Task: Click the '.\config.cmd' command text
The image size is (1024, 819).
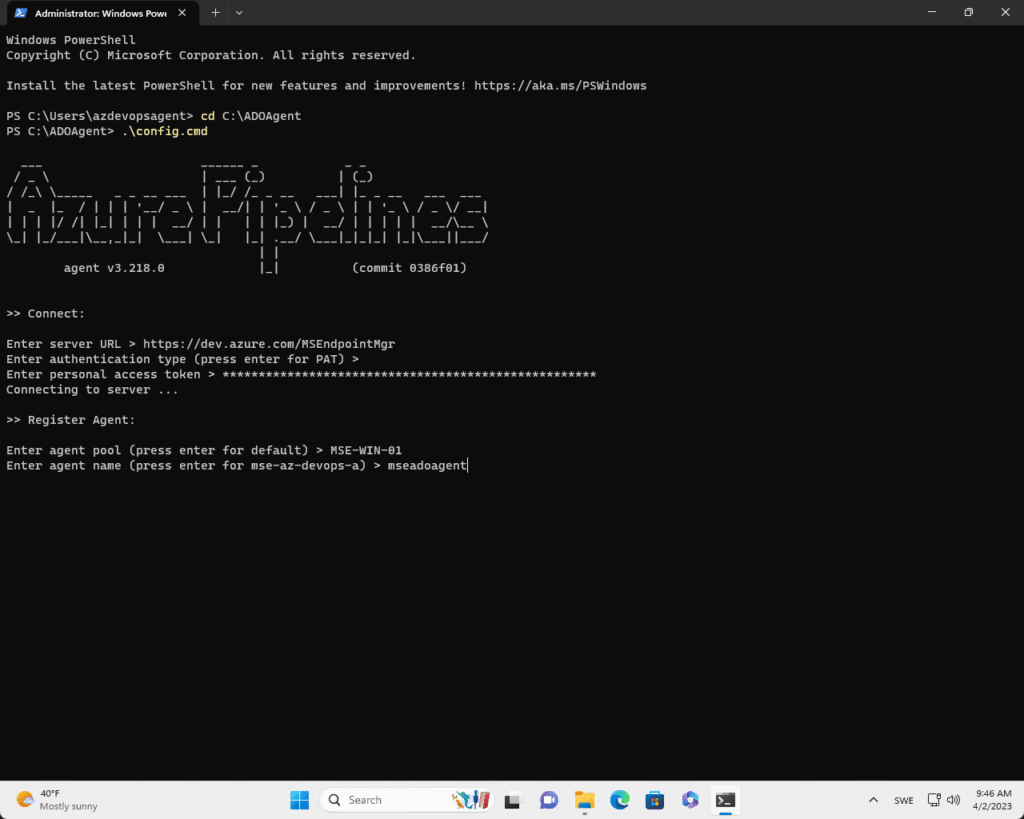Action: coord(165,131)
